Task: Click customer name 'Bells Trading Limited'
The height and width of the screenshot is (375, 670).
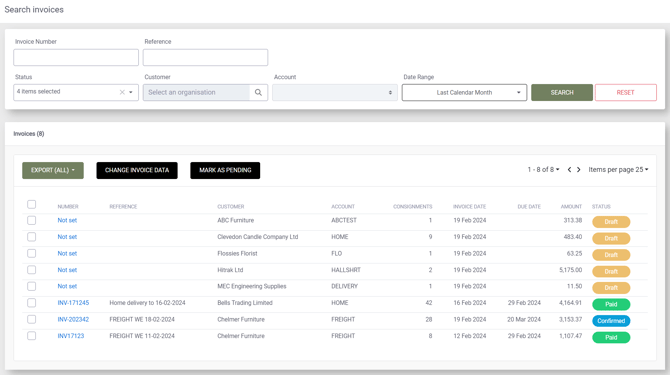Action: (245, 303)
